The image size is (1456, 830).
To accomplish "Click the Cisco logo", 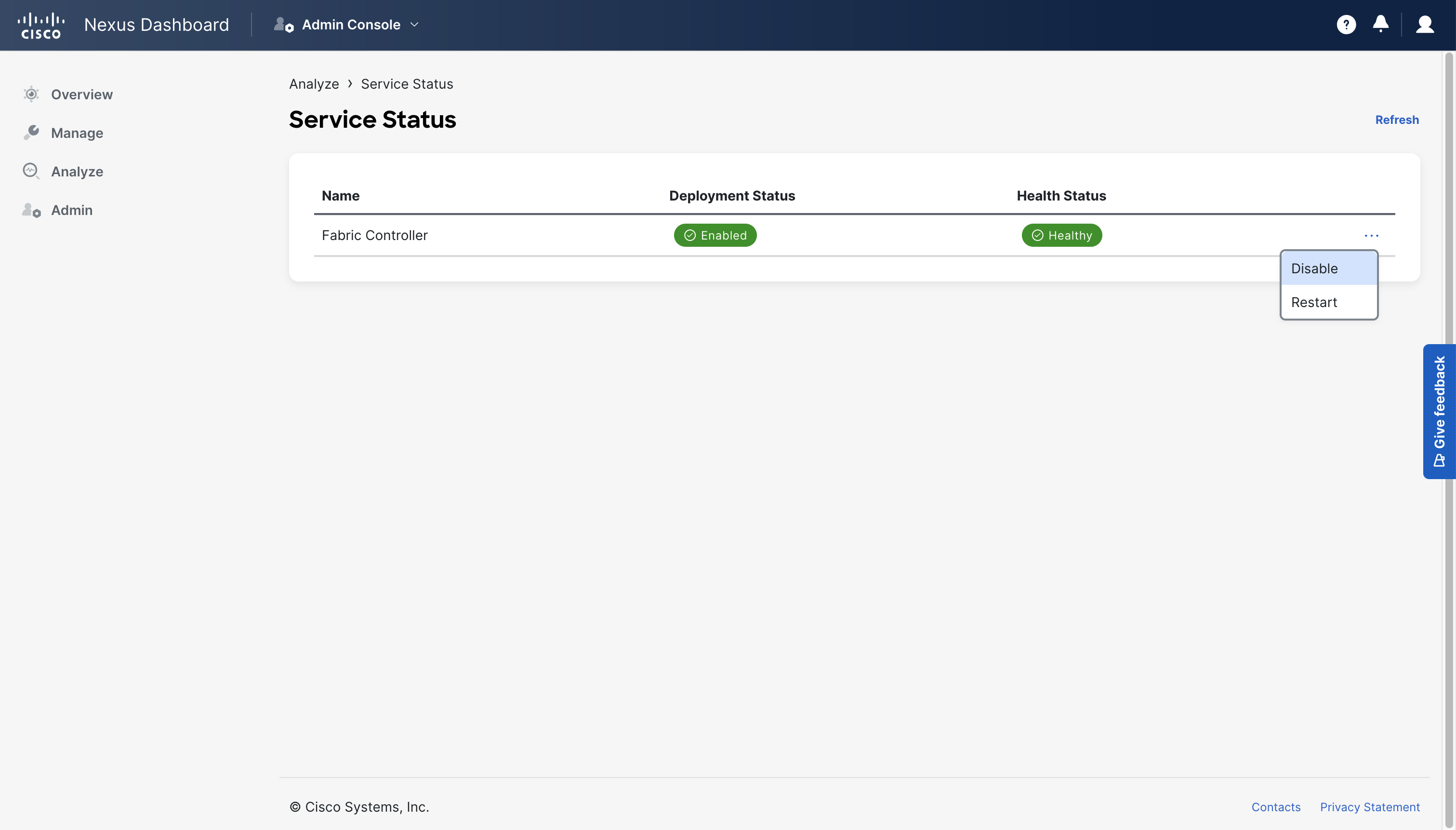I will pos(41,26).
